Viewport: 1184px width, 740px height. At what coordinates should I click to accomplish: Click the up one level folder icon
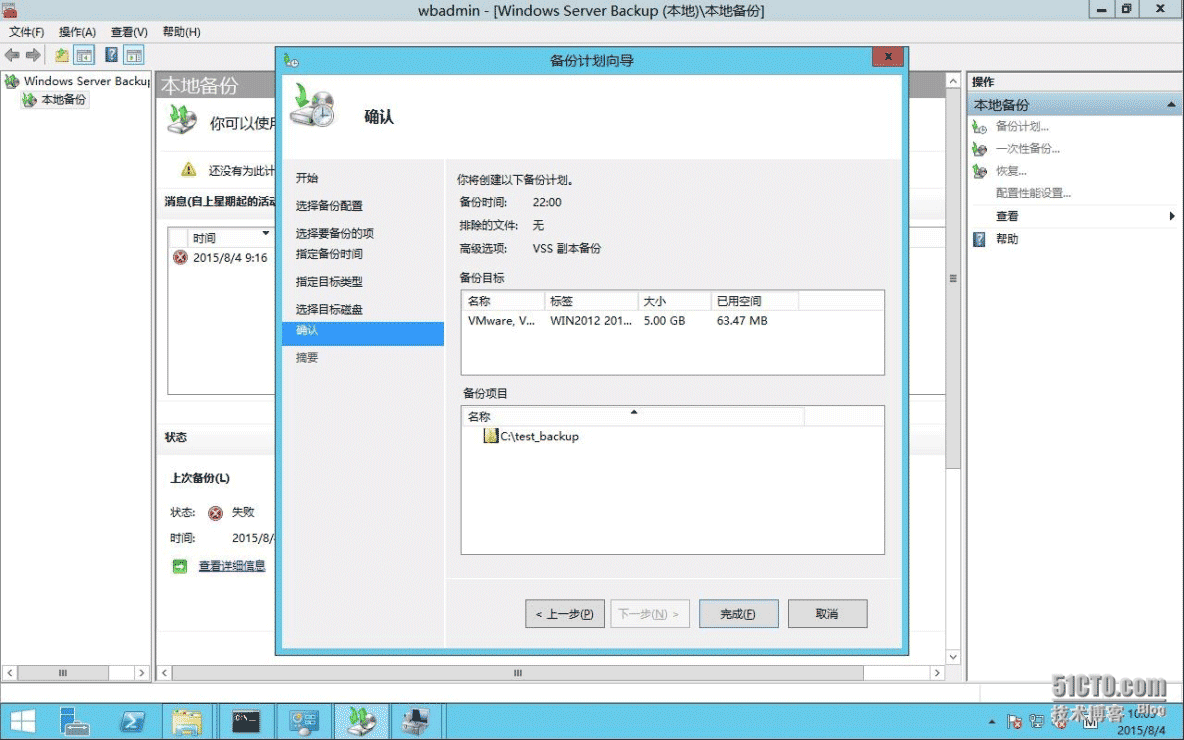pyautogui.click(x=62, y=55)
